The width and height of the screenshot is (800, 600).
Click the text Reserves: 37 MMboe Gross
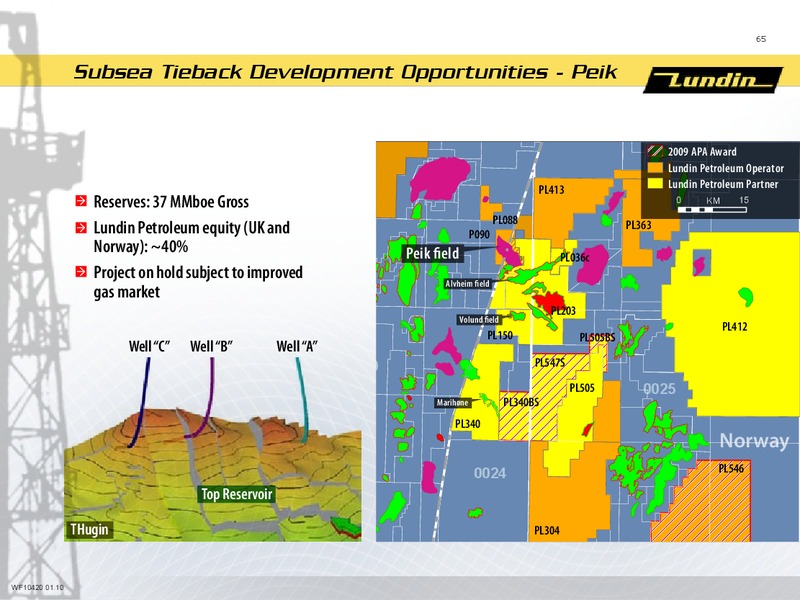(171, 202)
